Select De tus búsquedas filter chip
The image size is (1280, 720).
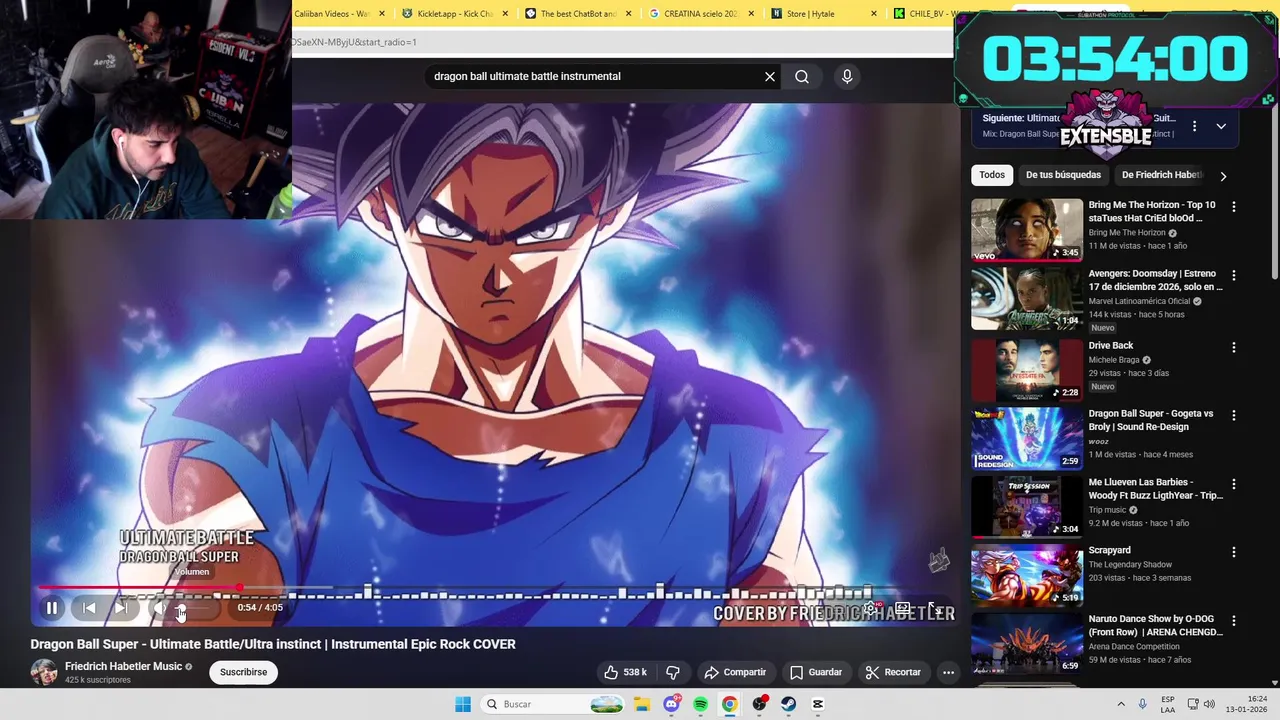pyautogui.click(x=1063, y=175)
